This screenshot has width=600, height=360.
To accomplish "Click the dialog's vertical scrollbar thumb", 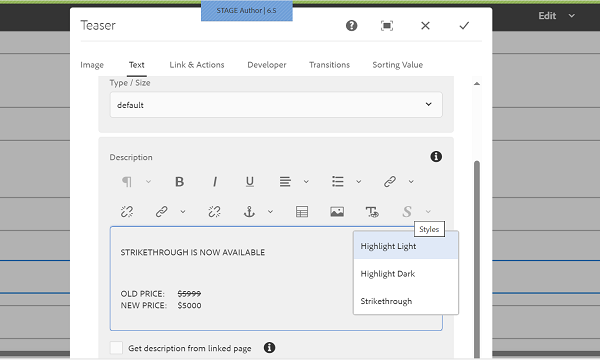I will 477,259.
